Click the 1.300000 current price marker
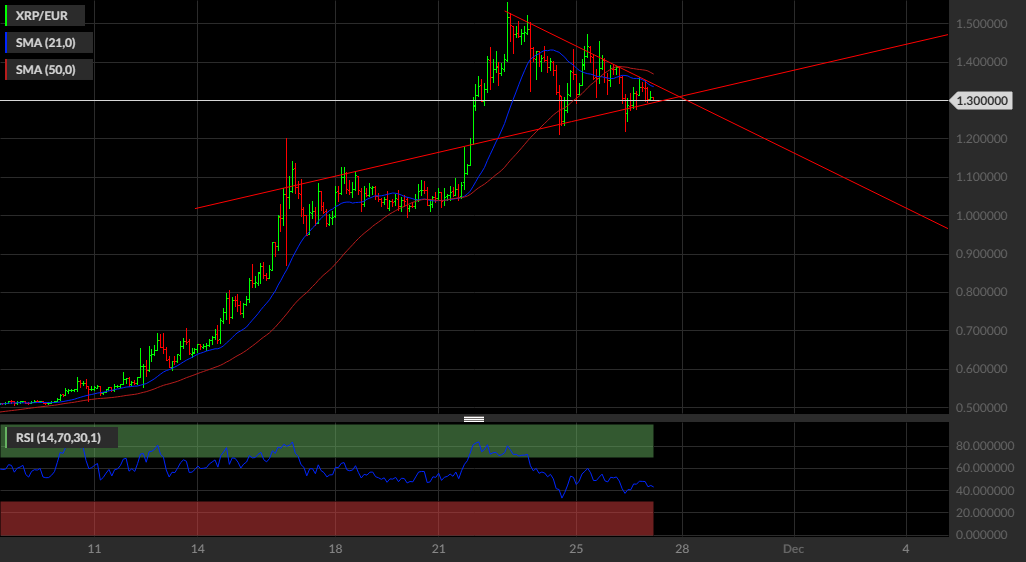This screenshot has width=1026, height=562. tap(980, 101)
